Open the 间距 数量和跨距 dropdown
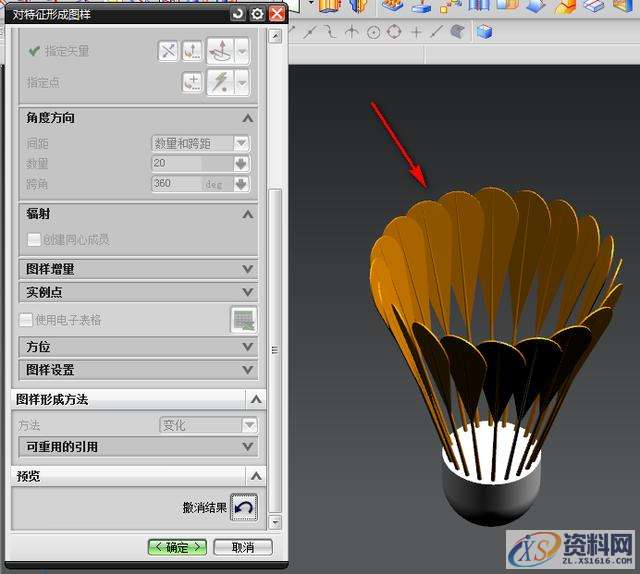 pos(200,144)
